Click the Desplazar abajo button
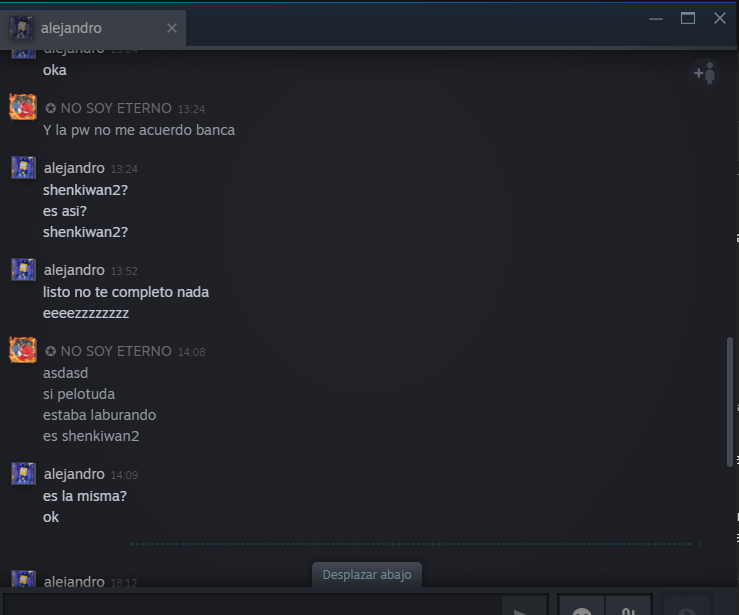The width and height of the screenshot is (739, 615). point(367,574)
